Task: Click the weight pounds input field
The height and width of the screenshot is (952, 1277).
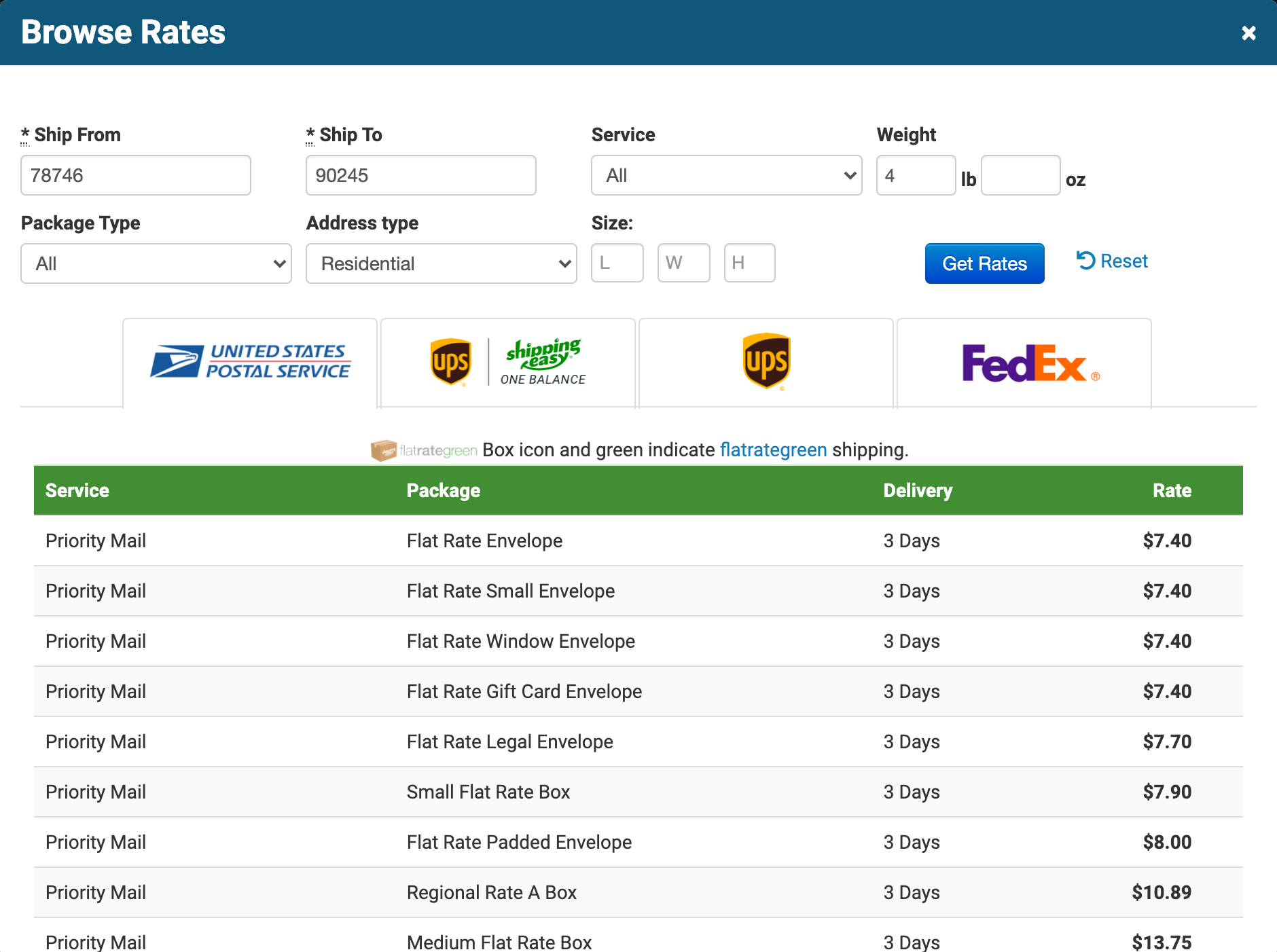Action: (x=916, y=175)
